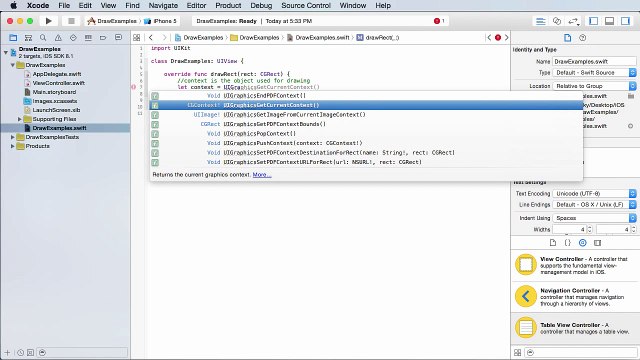Click the drawRect breadcrumb in the jump bar
The height and width of the screenshot is (360, 640).
(x=378, y=38)
